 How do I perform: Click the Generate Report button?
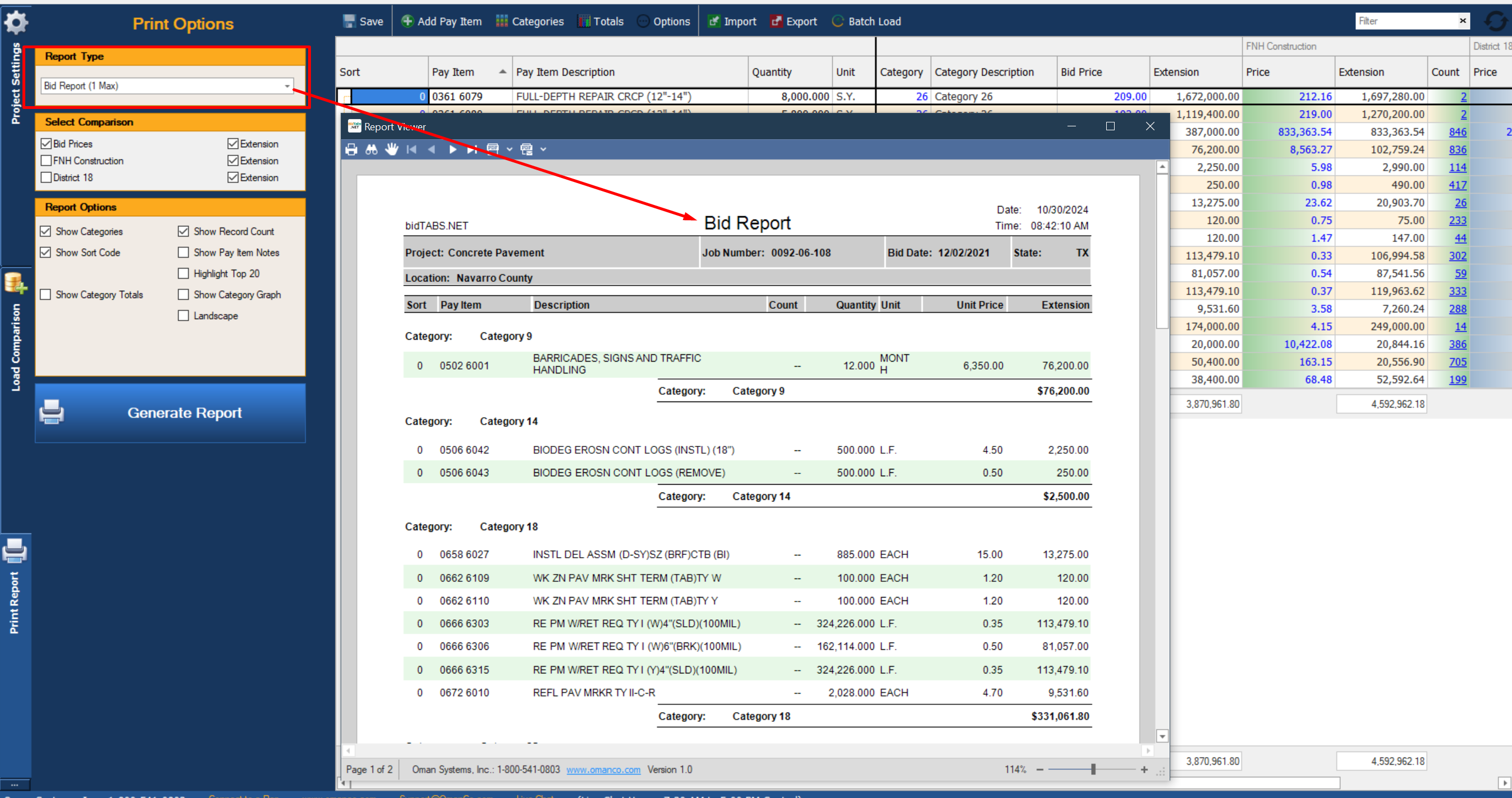pyautogui.click(x=170, y=412)
